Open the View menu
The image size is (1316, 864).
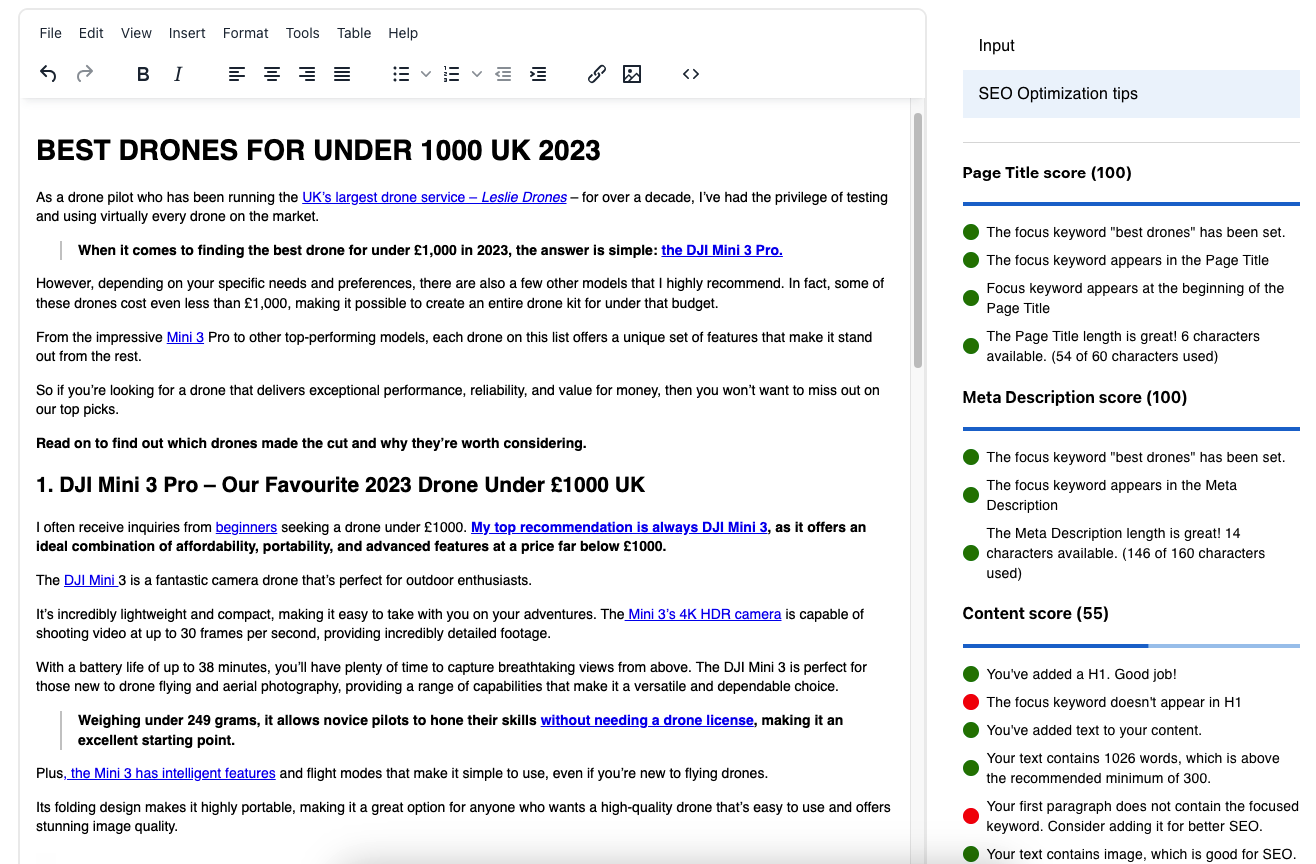[136, 33]
